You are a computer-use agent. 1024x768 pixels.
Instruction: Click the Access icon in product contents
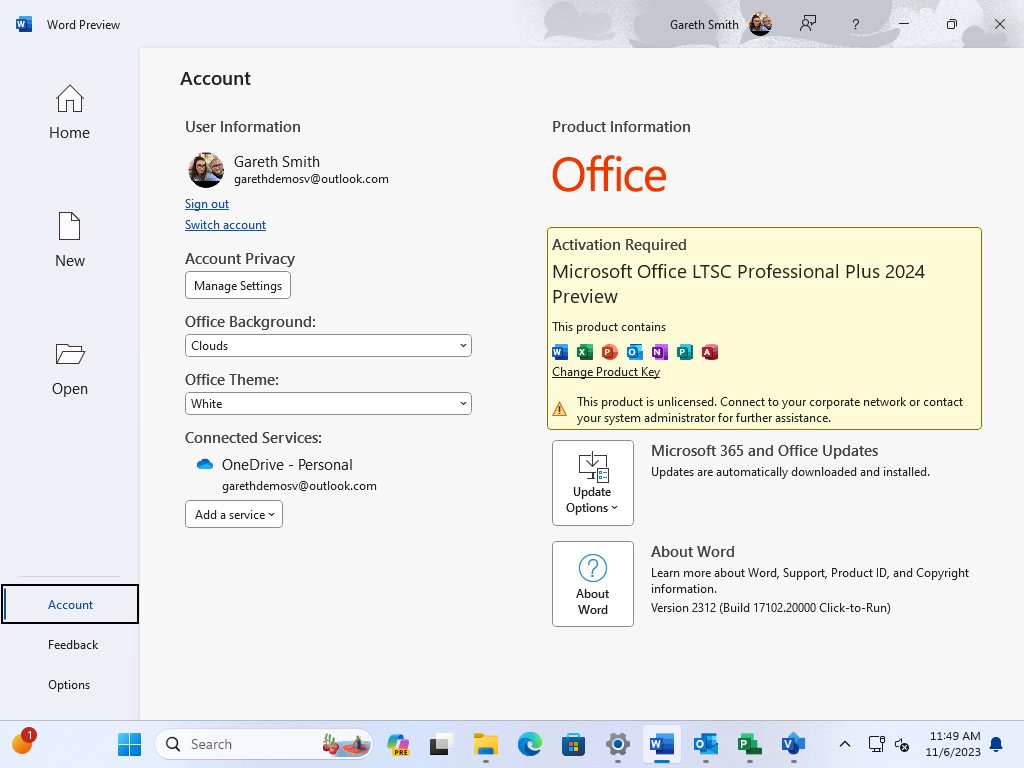point(710,352)
